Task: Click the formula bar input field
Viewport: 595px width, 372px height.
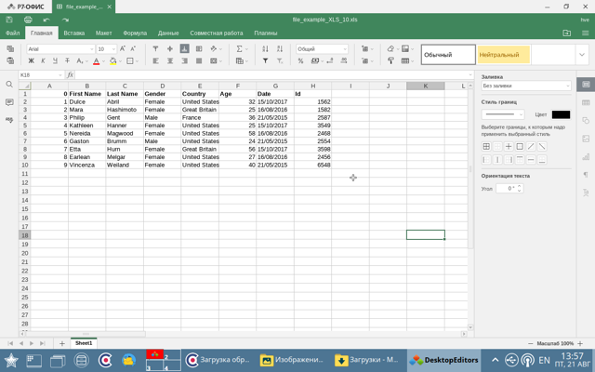Action: point(271,75)
